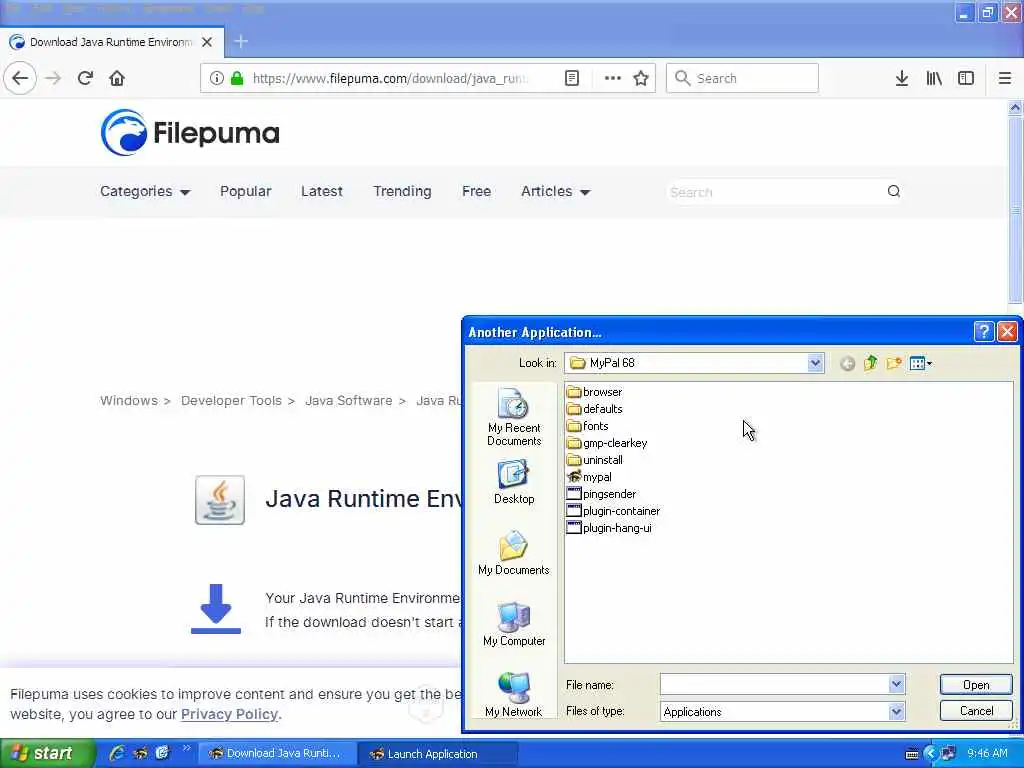Reload the page with the refresh icon
Viewport: 1024px width, 768px height.
point(85,78)
